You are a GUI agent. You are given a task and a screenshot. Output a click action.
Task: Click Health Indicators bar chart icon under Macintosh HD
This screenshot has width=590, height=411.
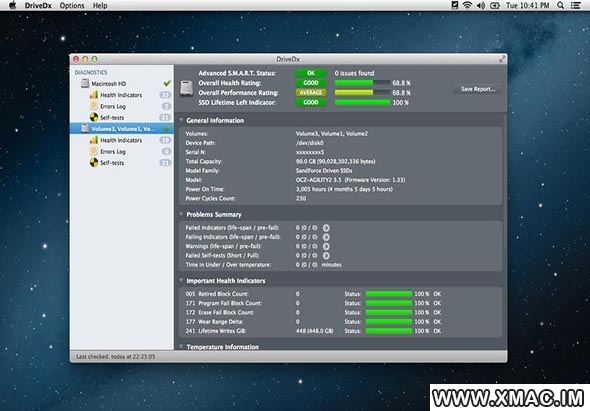(x=94, y=94)
